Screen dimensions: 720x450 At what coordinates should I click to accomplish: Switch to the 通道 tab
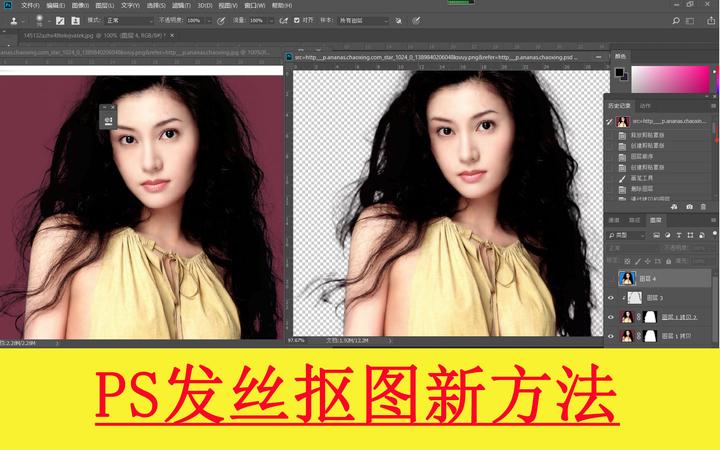(x=614, y=220)
